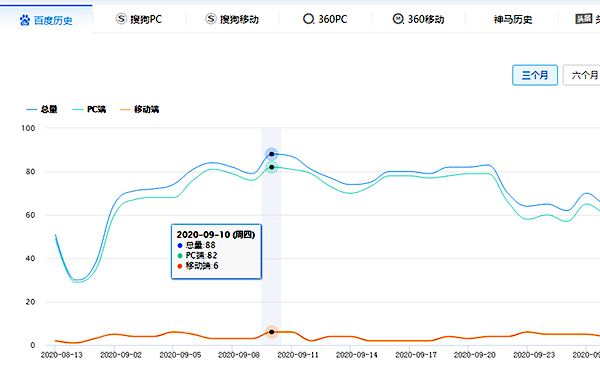Select the 三个月 time range button

pos(535,75)
